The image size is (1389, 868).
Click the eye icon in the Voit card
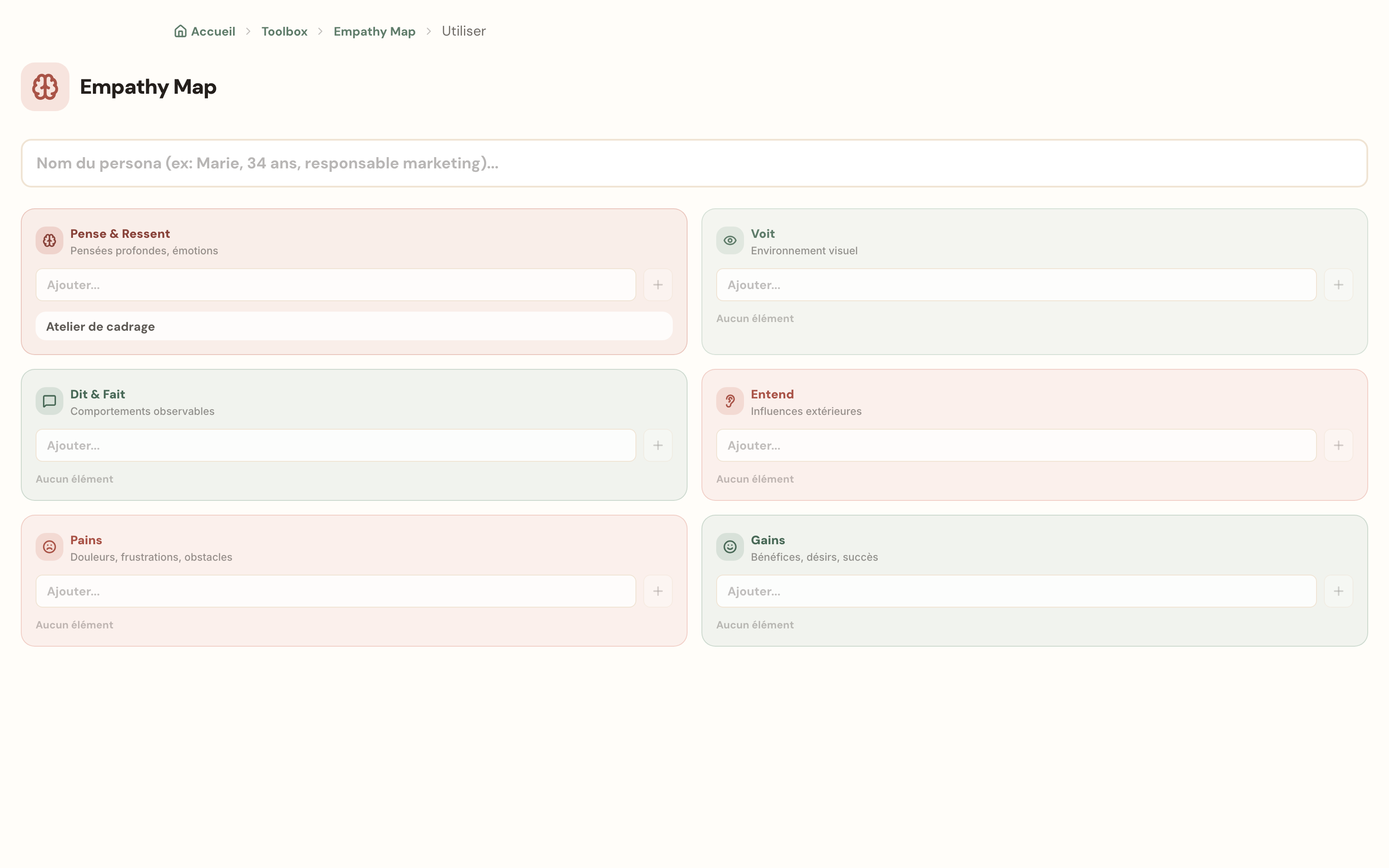tap(730, 240)
